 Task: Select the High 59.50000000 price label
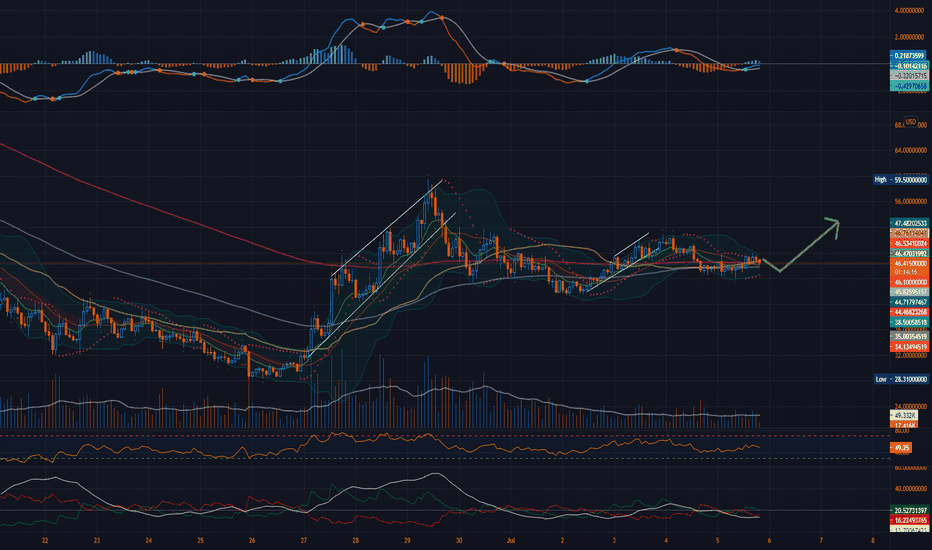click(901, 180)
